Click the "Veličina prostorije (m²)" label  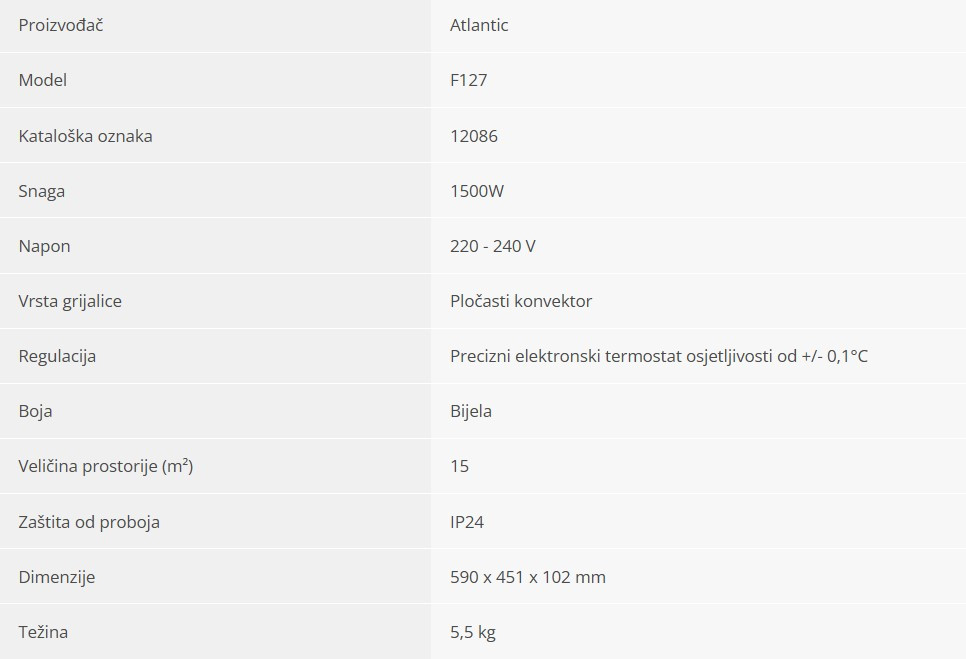[x=106, y=466]
